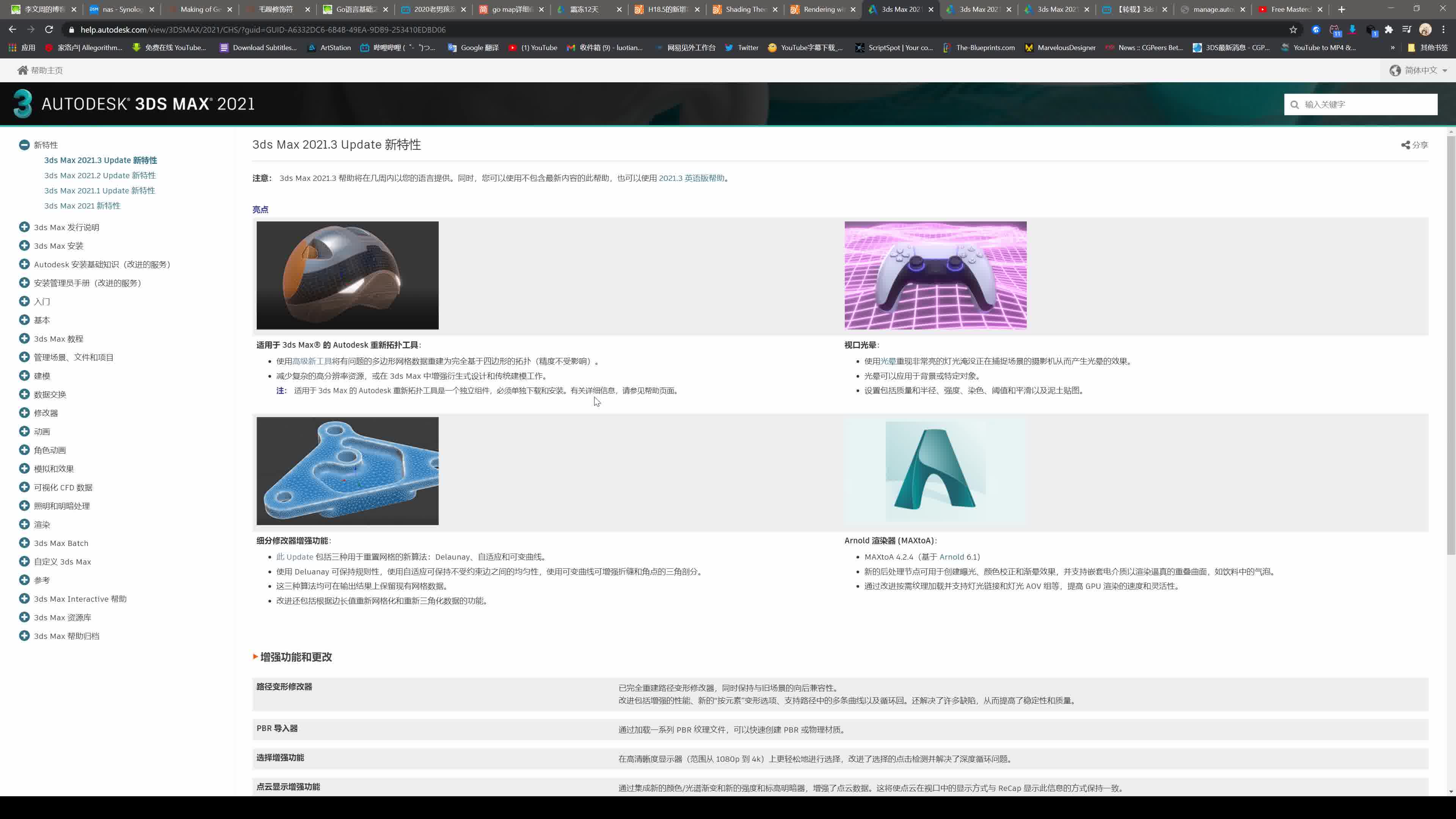The height and width of the screenshot is (819, 1456).
Task: Switch to the nas - Synology browser tab
Action: coord(122,9)
